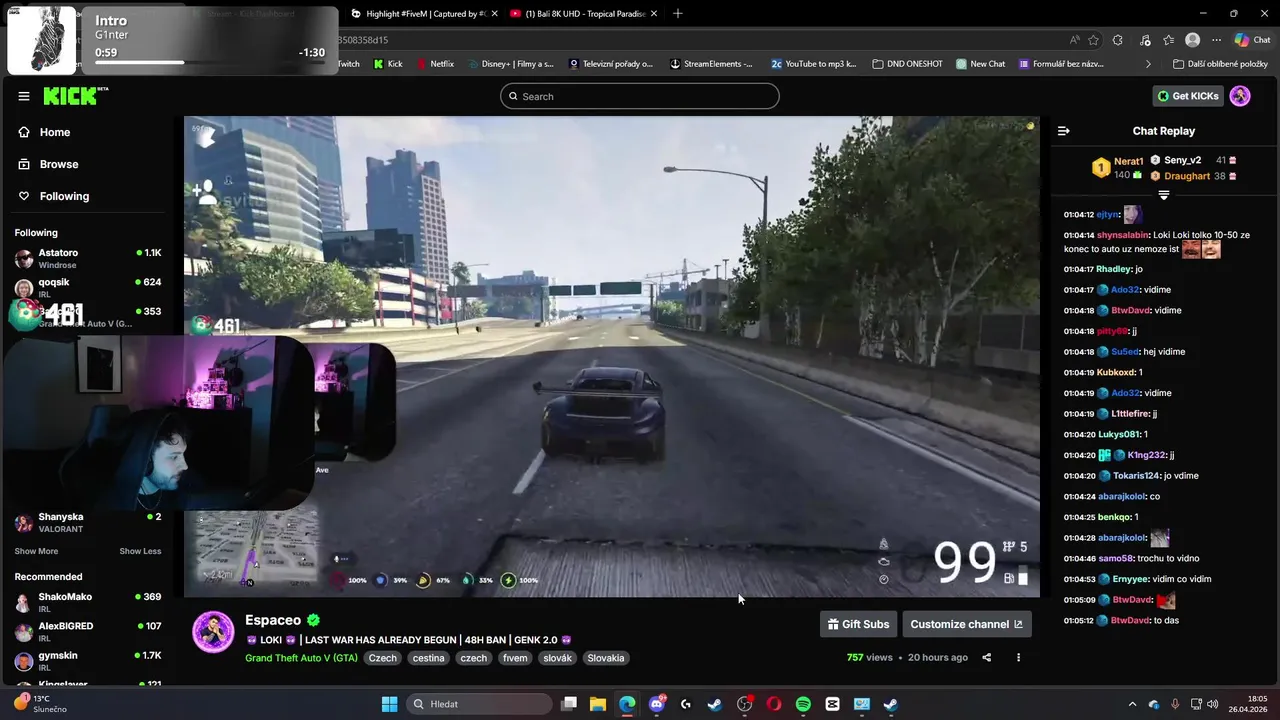This screenshot has height=720, width=1280.
Task: Open Logitech G HUB from the taskbar
Action: (686, 704)
